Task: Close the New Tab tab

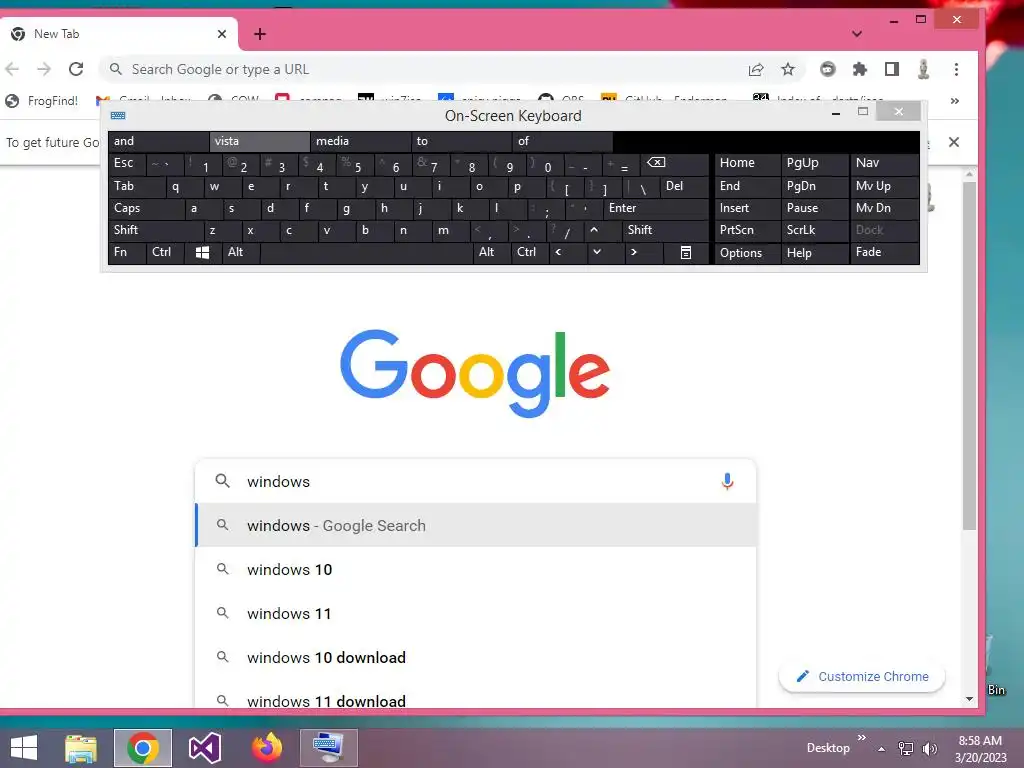Action: click(222, 34)
